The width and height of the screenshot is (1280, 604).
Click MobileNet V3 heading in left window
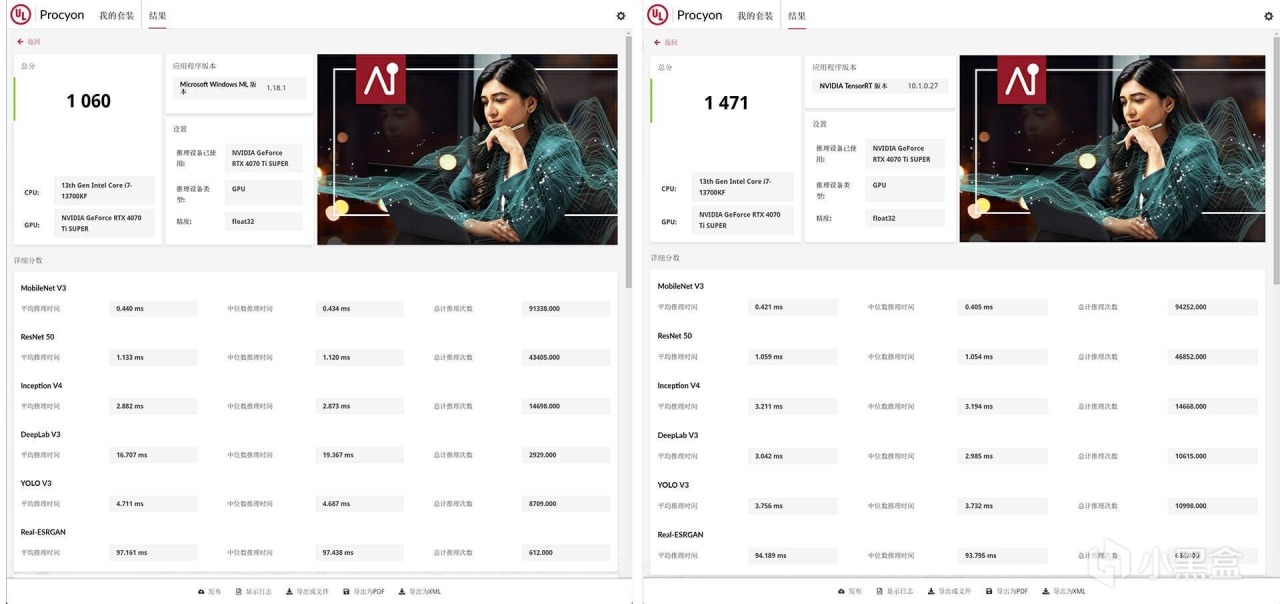click(43, 288)
